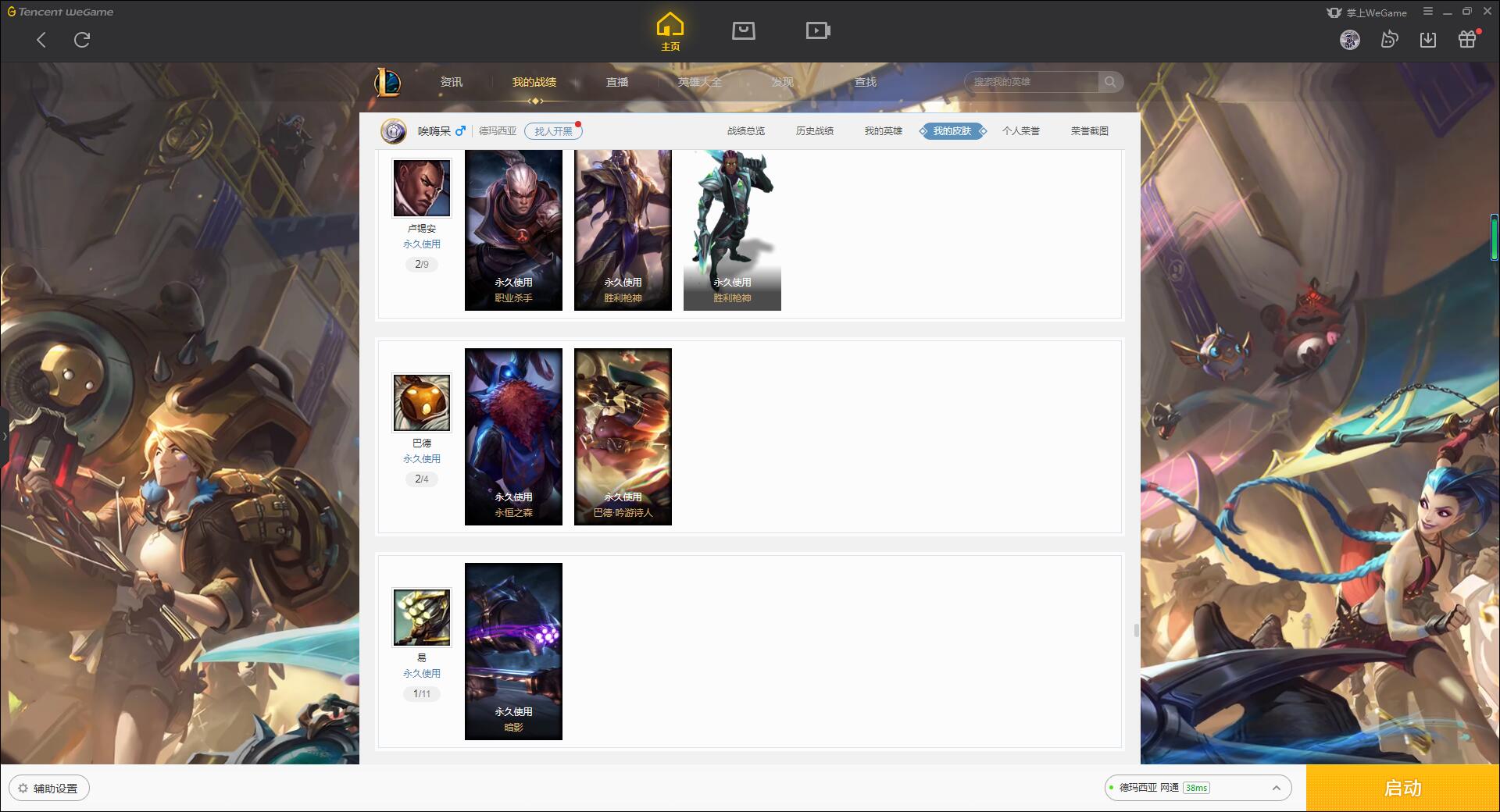Viewport: 1500px width, 812px height.
Task: Open the store bag icon
Action: [x=743, y=30]
